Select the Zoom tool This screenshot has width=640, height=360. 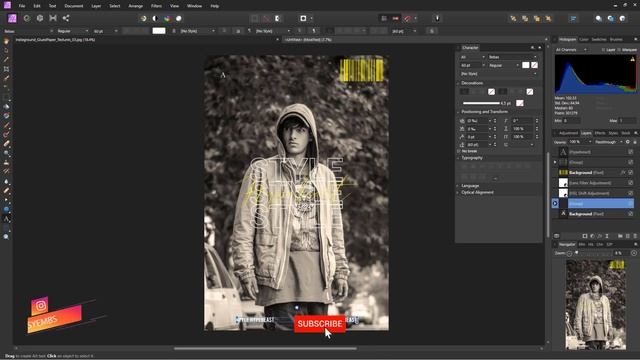[6, 237]
